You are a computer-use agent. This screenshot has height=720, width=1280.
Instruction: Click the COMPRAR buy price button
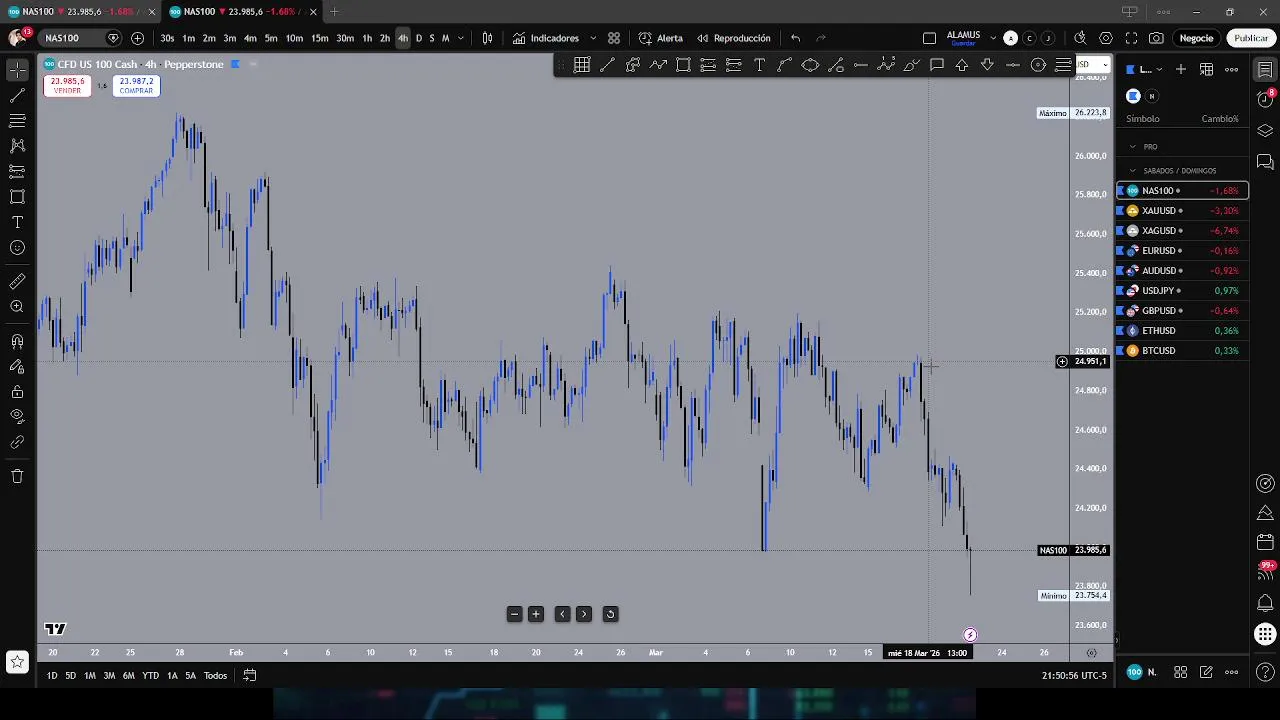tap(136, 86)
